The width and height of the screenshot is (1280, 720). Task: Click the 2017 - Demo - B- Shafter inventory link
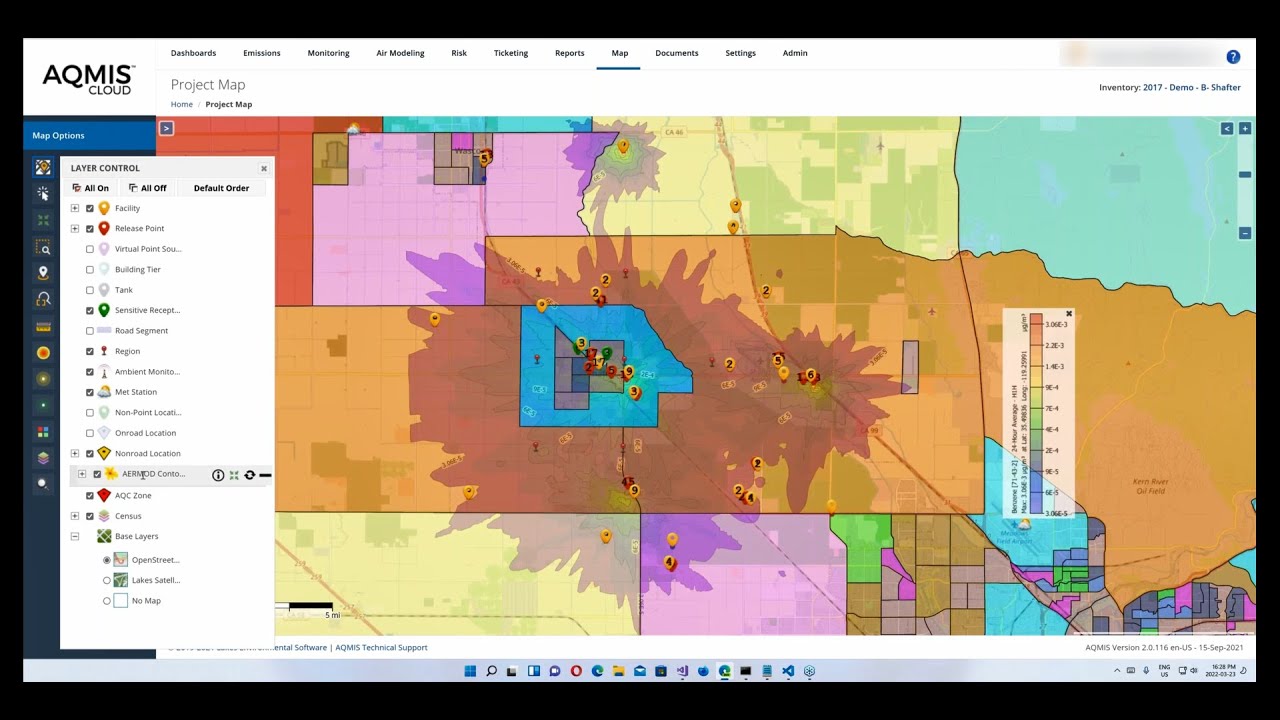tap(1191, 88)
